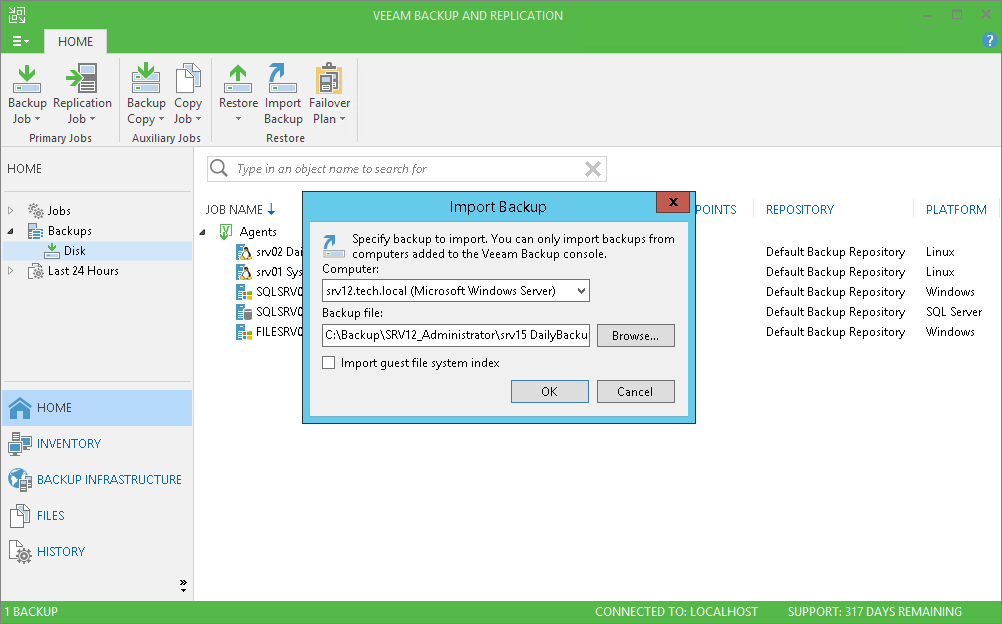This screenshot has width=1002, height=624.
Task: Click the search magnifier icon
Action: pyautogui.click(x=219, y=168)
